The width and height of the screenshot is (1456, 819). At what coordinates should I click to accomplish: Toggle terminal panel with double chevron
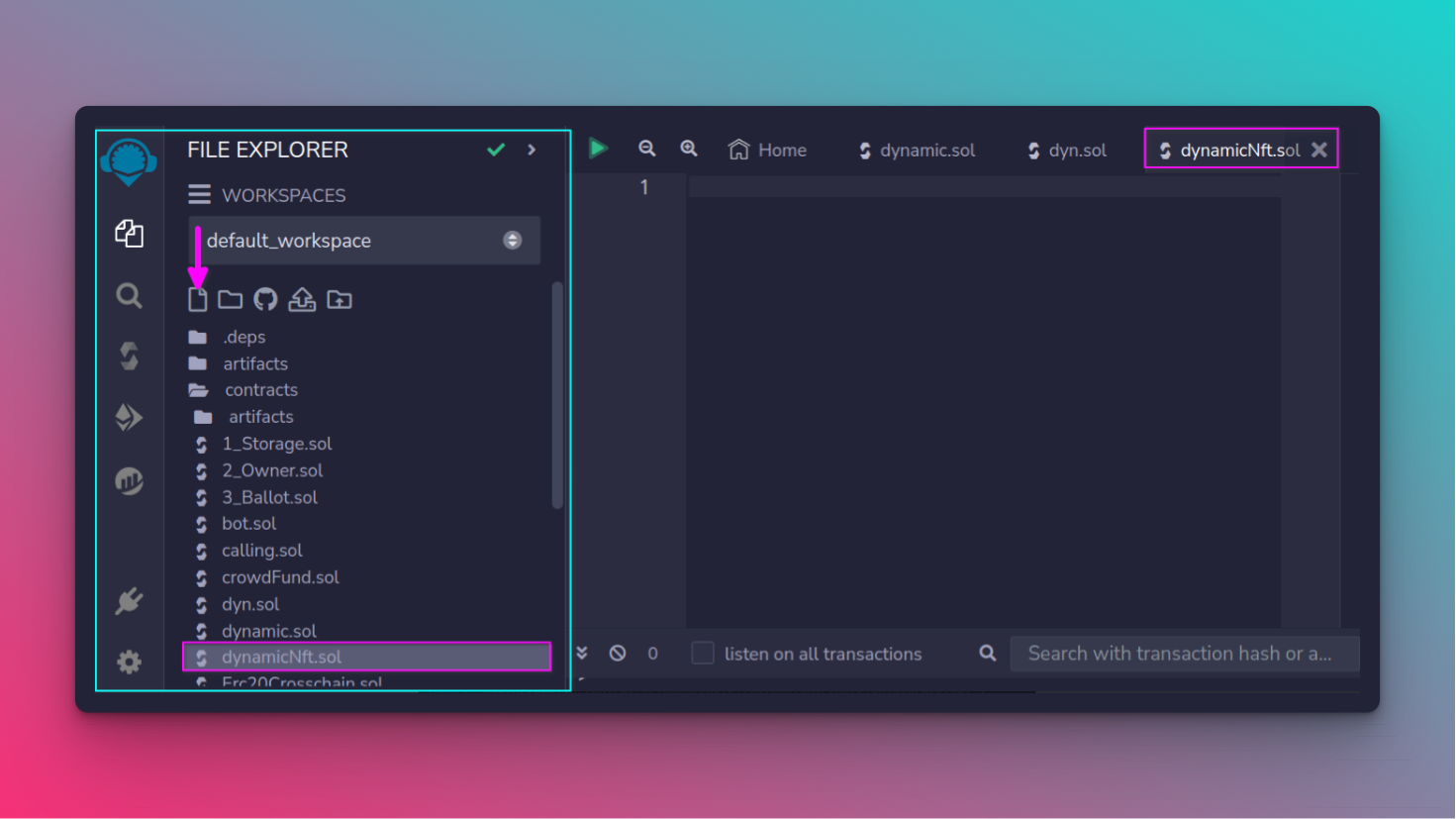tap(582, 653)
